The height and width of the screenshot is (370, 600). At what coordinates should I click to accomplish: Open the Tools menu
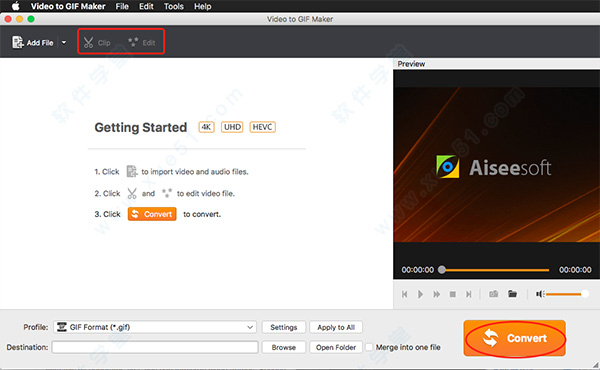pyautogui.click(x=174, y=6)
